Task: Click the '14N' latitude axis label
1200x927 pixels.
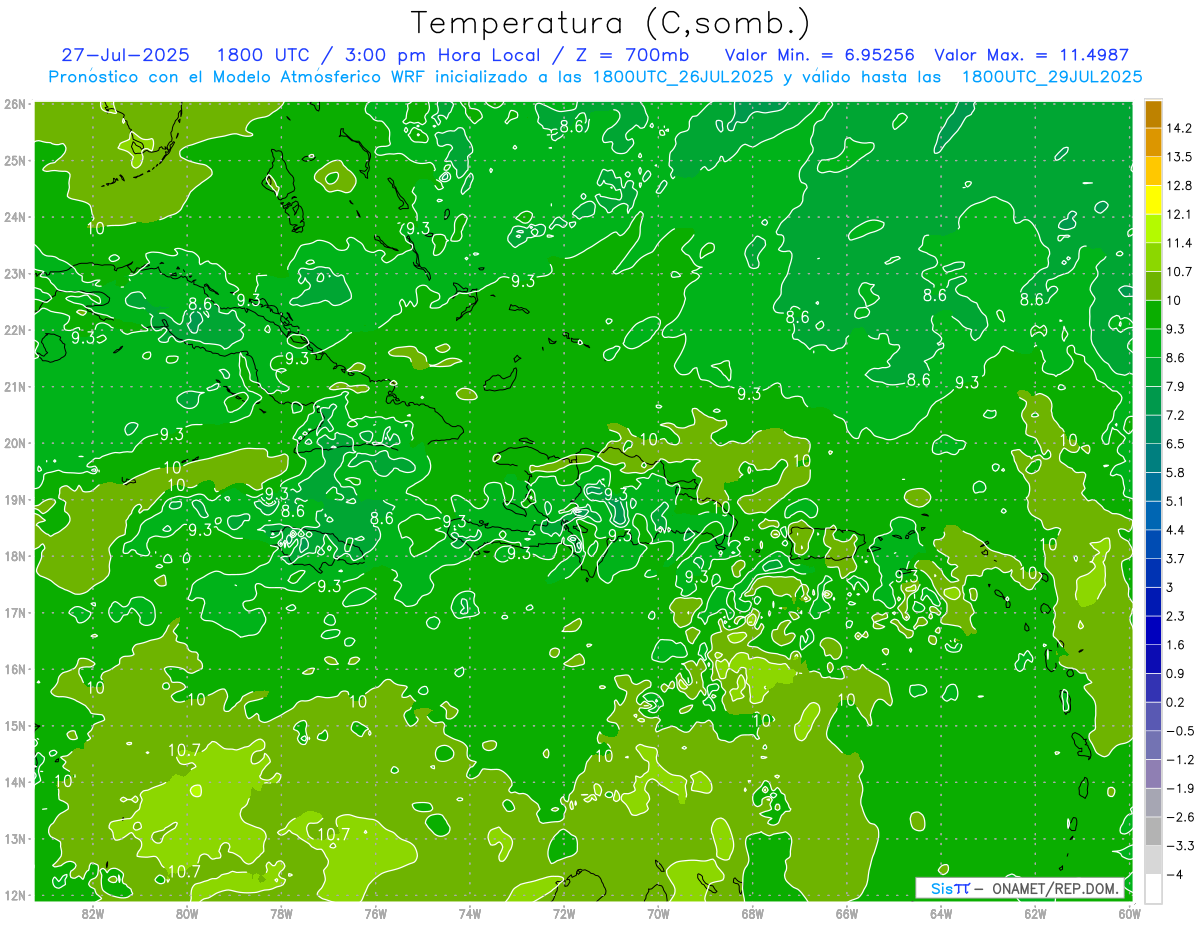Action: (x=15, y=782)
